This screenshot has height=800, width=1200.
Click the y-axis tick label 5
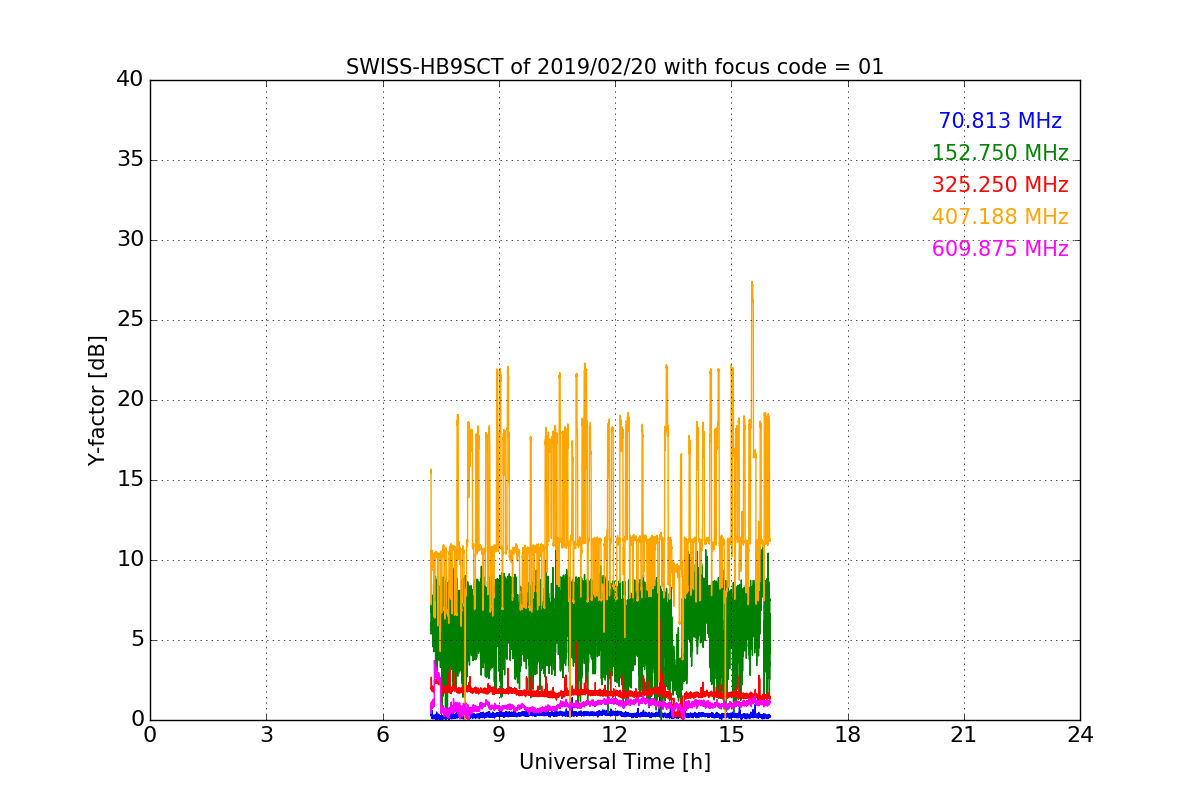(x=136, y=640)
